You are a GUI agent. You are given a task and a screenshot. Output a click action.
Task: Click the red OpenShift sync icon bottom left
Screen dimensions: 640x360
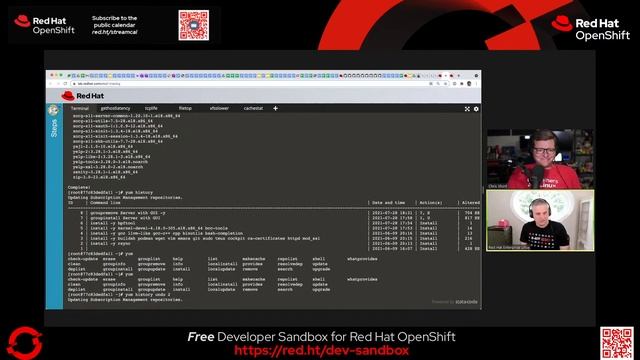pos(24,343)
